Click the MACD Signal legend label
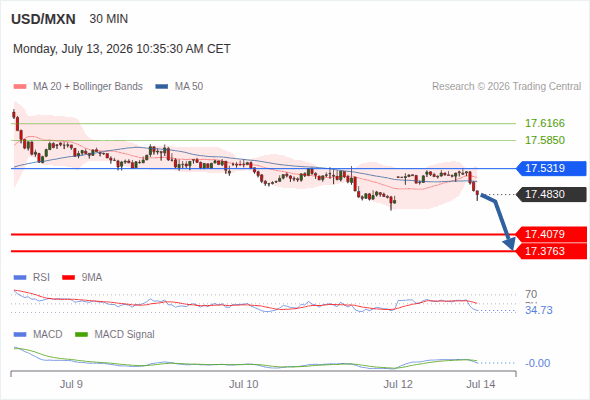590x400 pixels. 125,335
